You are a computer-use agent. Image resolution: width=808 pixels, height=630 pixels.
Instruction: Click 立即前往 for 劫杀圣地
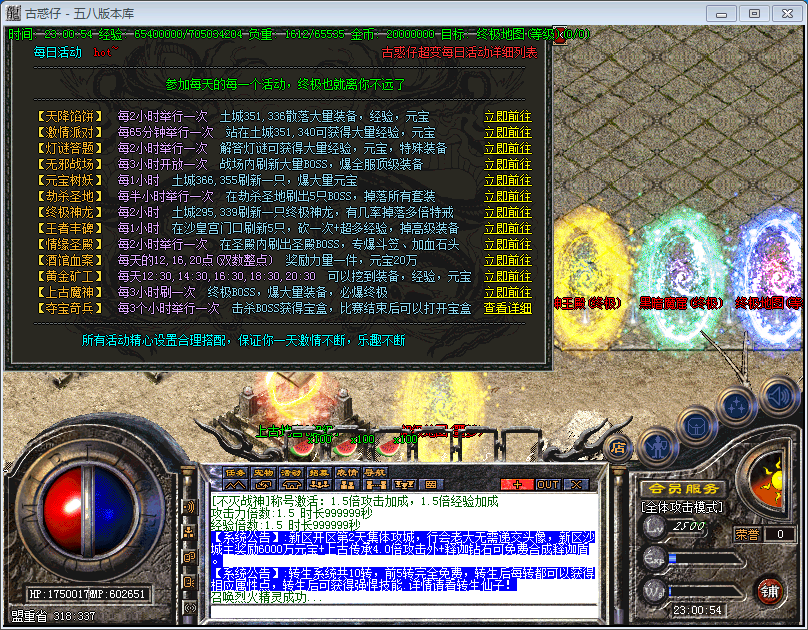click(508, 196)
